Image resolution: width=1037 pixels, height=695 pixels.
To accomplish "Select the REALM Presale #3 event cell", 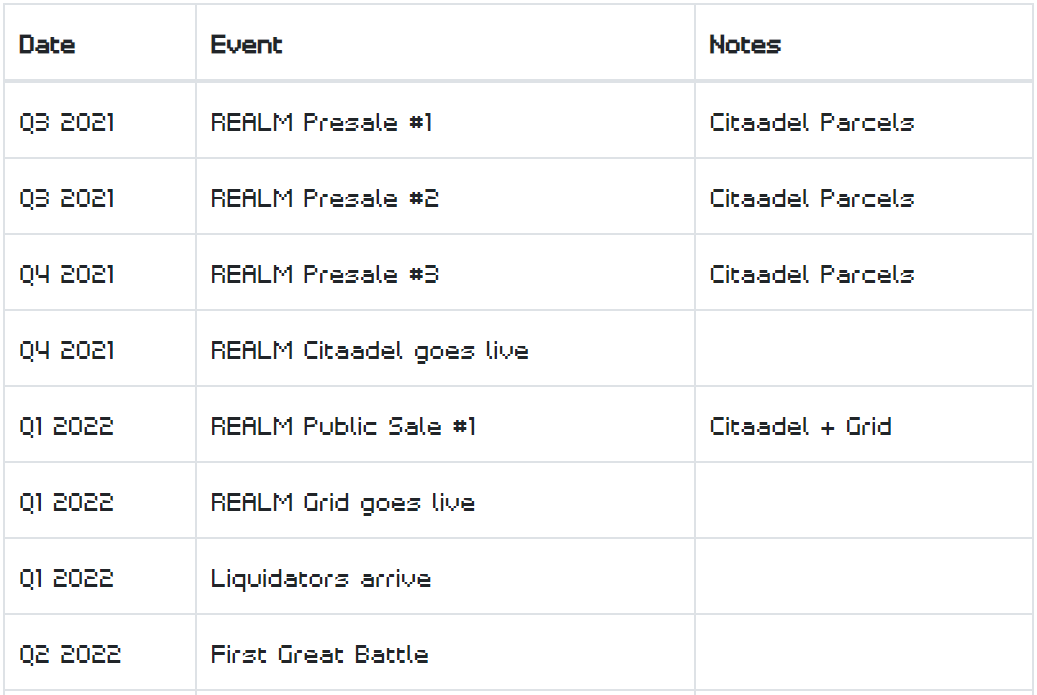I will tap(445, 272).
